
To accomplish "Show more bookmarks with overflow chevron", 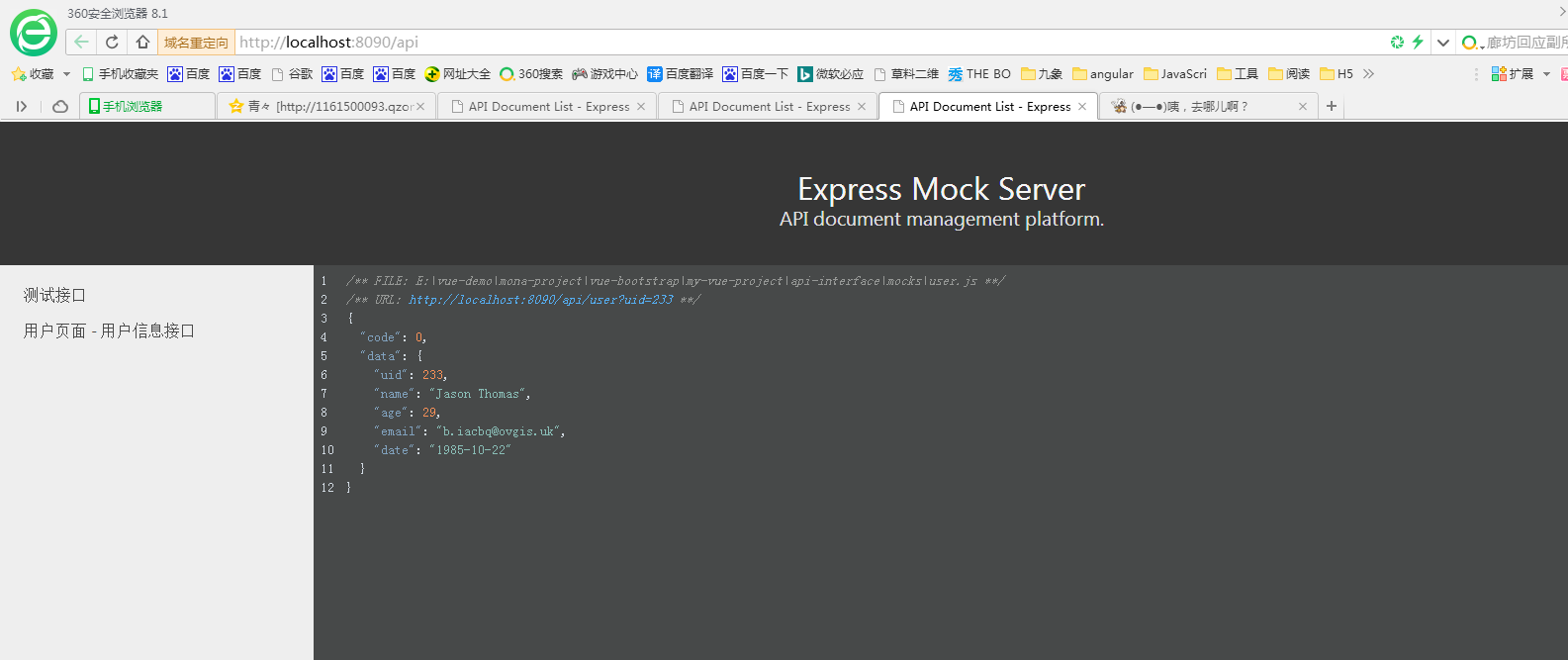I will [1368, 74].
